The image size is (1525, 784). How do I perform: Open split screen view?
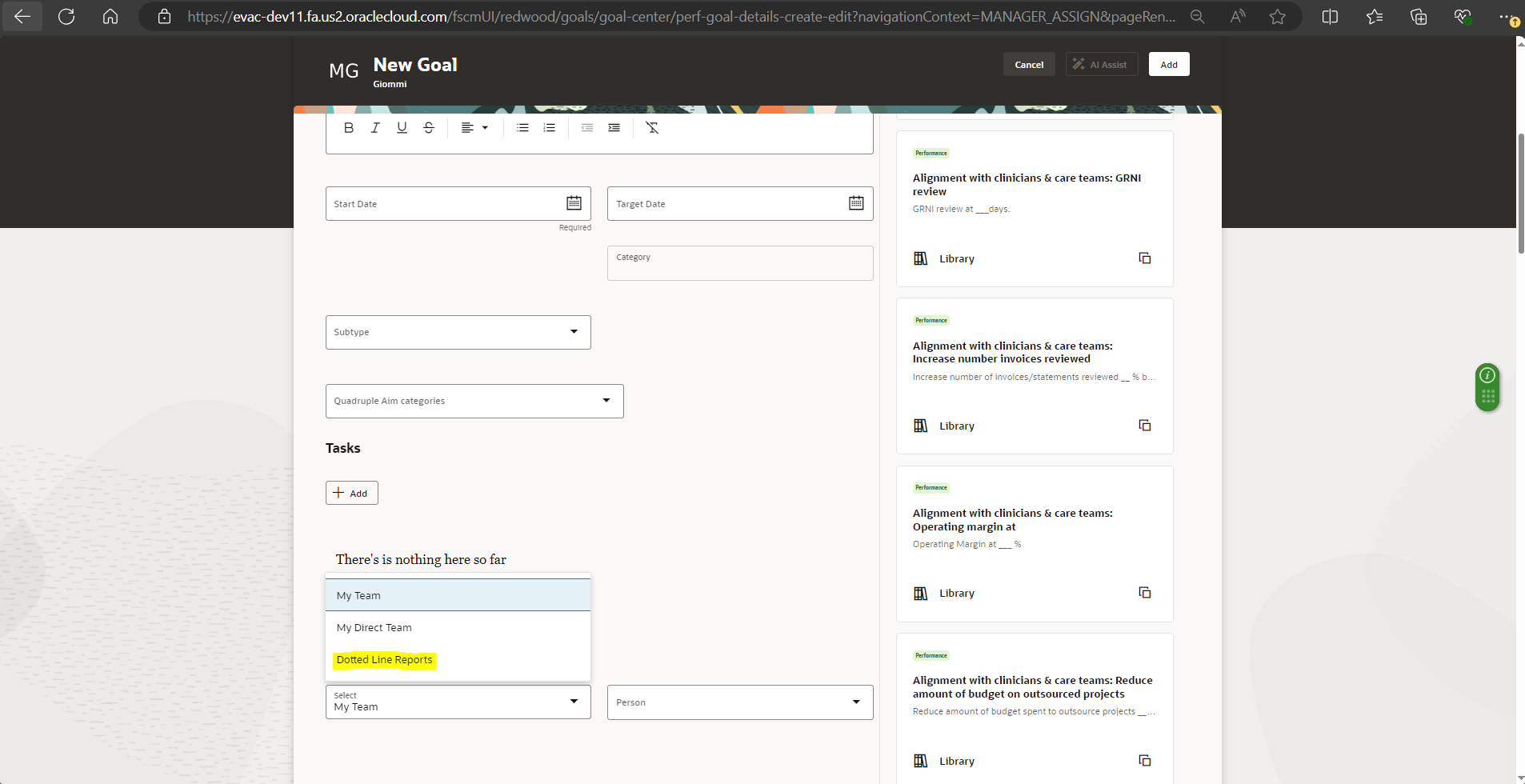point(1330,16)
